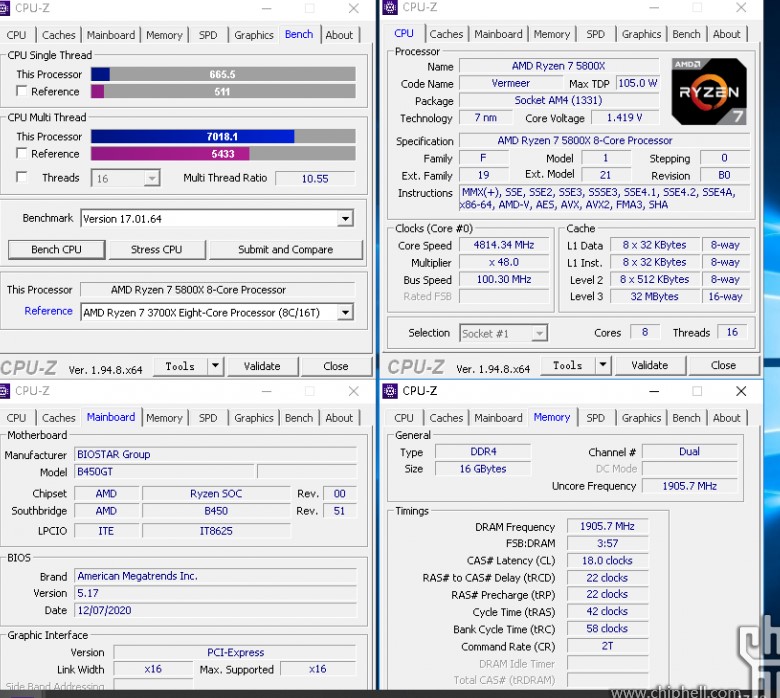The image size is (780, 698).
Task: Click single thread This Processor bar 665.5
Action: click(223, 74)
